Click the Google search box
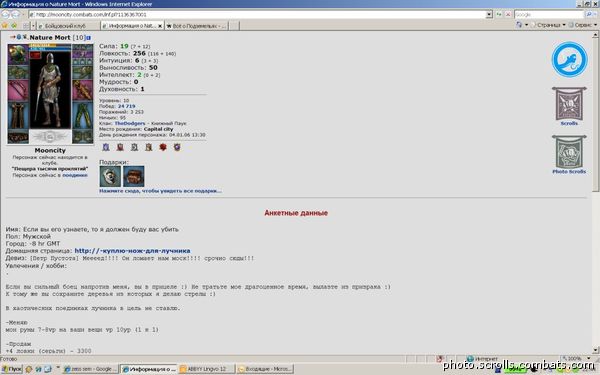Image resolution: width=600 pixels, height=375 pixels. coord(549,15)
